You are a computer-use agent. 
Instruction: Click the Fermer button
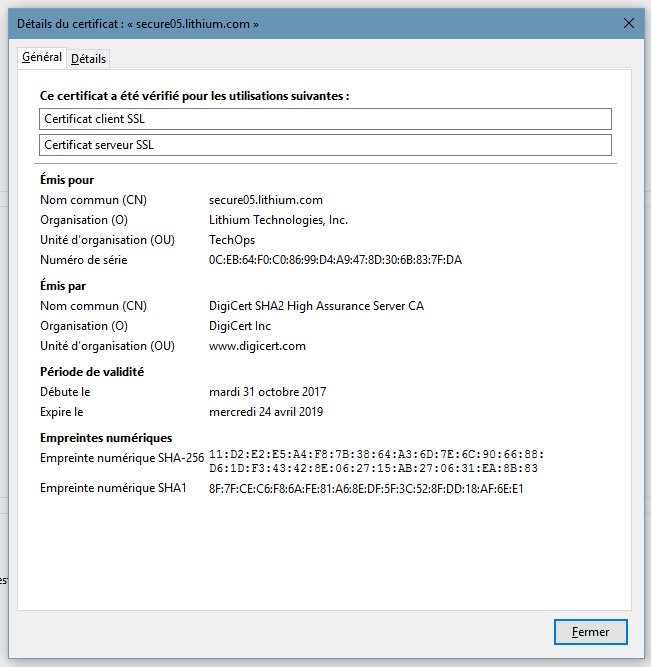590,632
